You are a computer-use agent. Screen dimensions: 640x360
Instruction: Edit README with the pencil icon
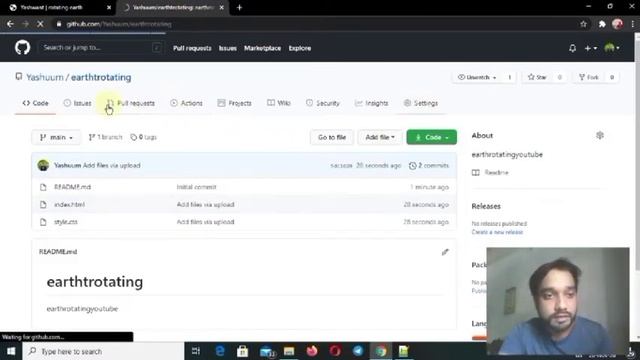pos(445,252)
